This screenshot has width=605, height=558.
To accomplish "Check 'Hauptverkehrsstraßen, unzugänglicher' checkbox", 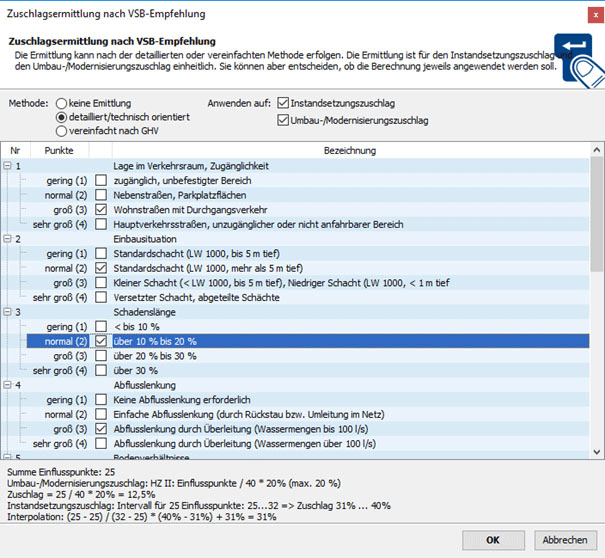I will pos(101,224).
